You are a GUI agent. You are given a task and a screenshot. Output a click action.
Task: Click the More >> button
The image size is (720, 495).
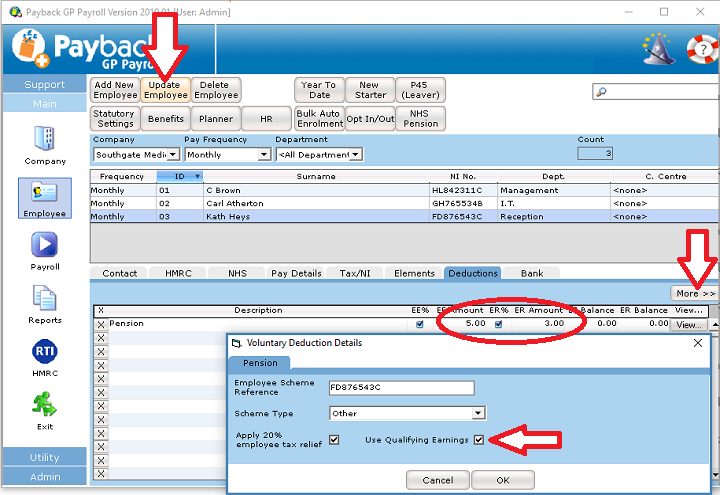tap(694, 294)
